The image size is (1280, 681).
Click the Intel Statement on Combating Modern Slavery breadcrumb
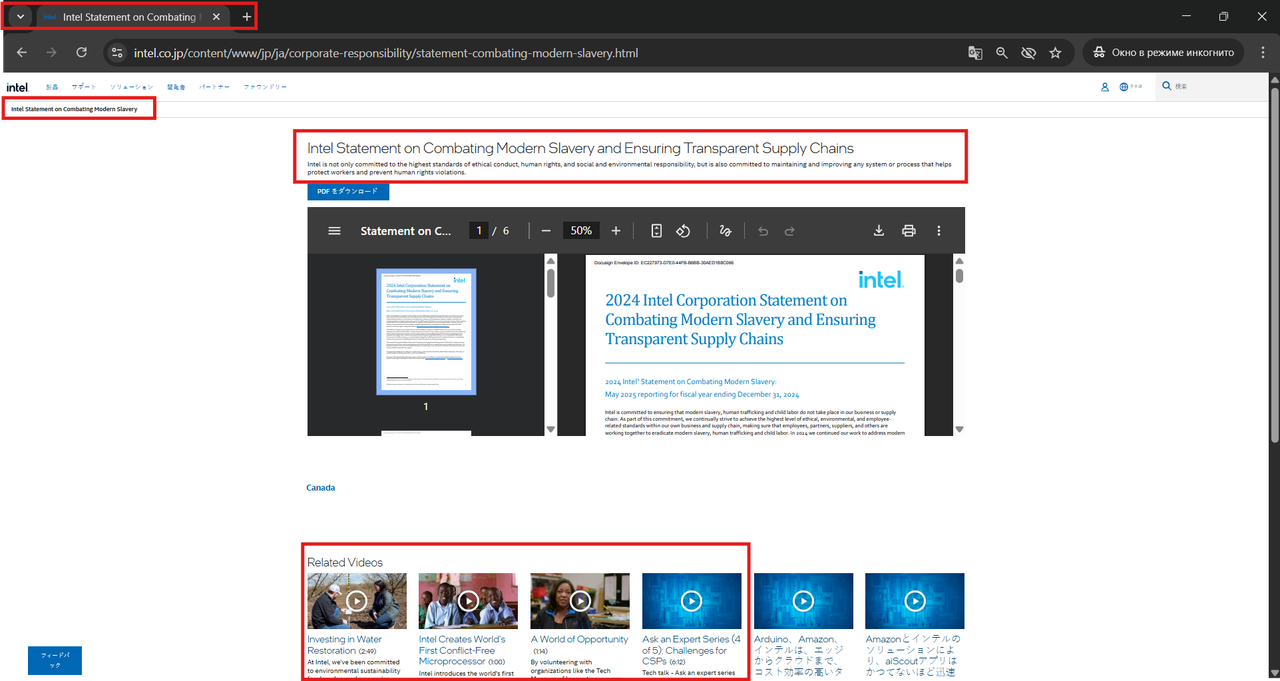(74, 108)
